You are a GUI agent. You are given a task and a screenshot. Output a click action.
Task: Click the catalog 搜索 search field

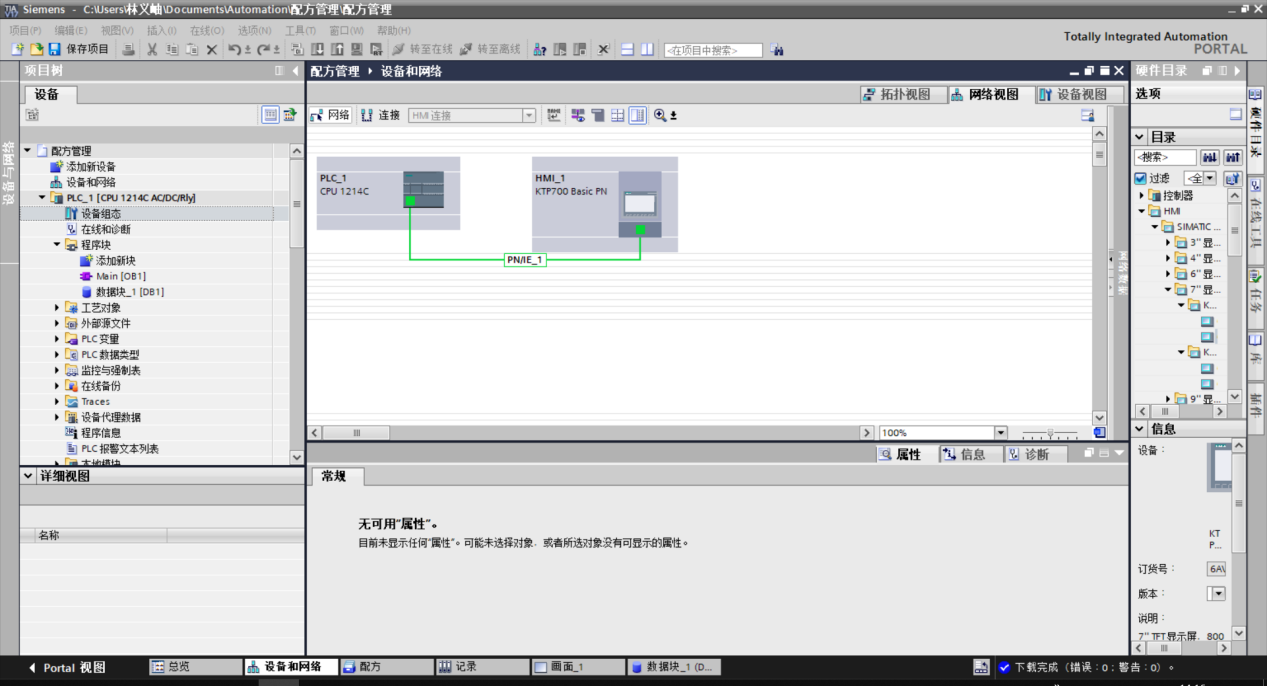[x=1165, y=157]
